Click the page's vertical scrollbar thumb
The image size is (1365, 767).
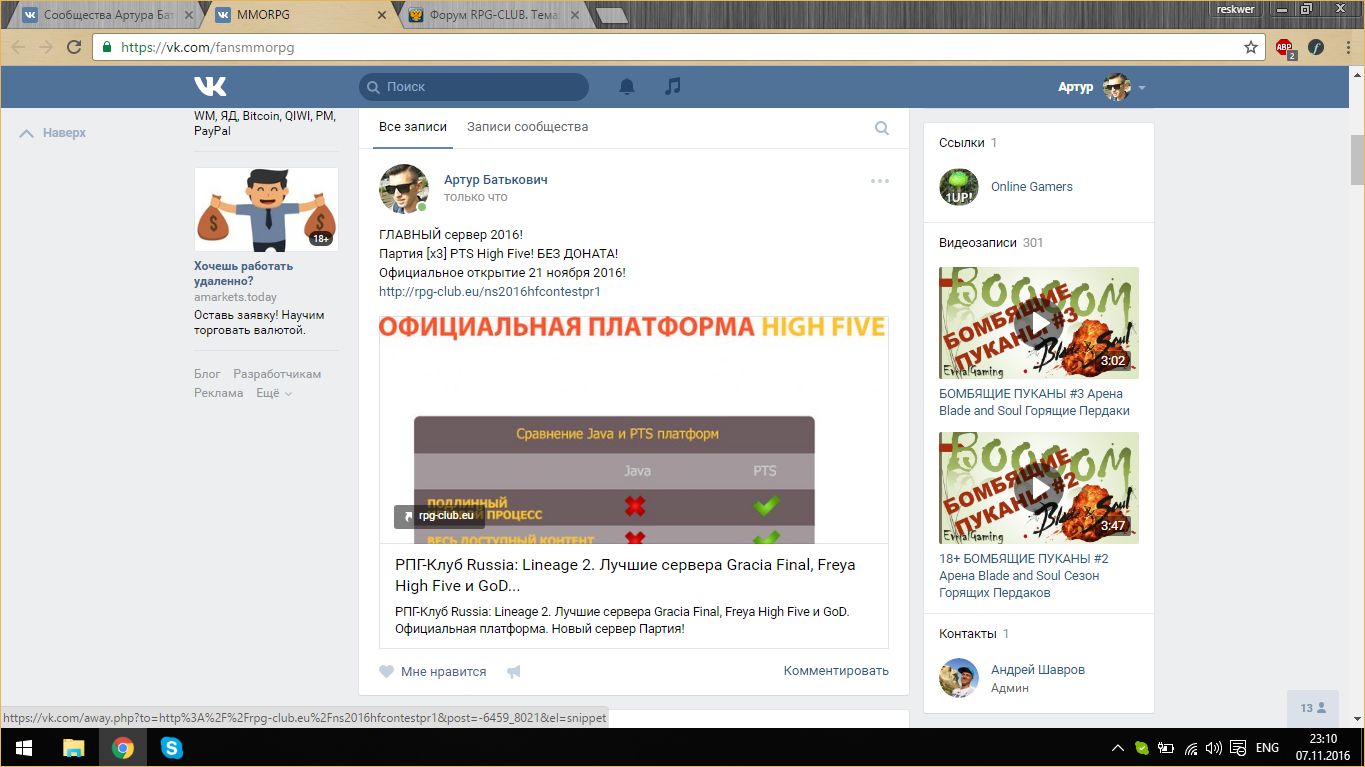1357,160
